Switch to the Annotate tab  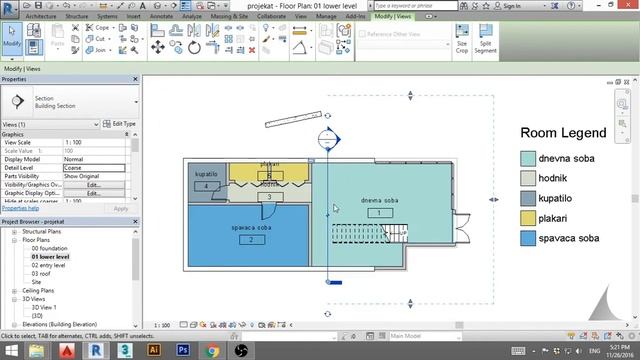pos(161,16)
